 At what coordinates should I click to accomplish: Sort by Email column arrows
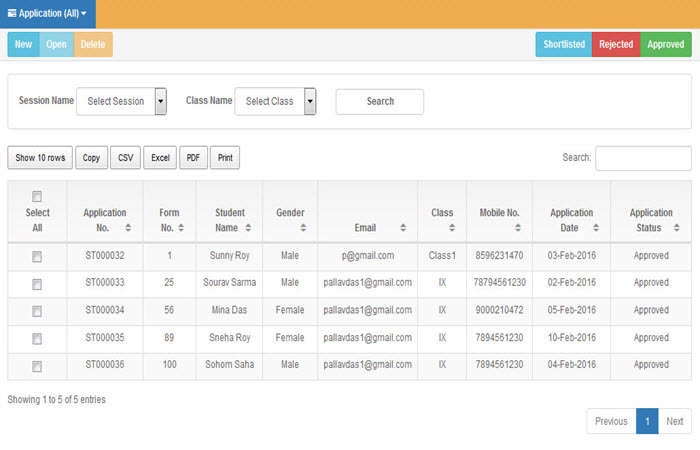pos(403,228)
